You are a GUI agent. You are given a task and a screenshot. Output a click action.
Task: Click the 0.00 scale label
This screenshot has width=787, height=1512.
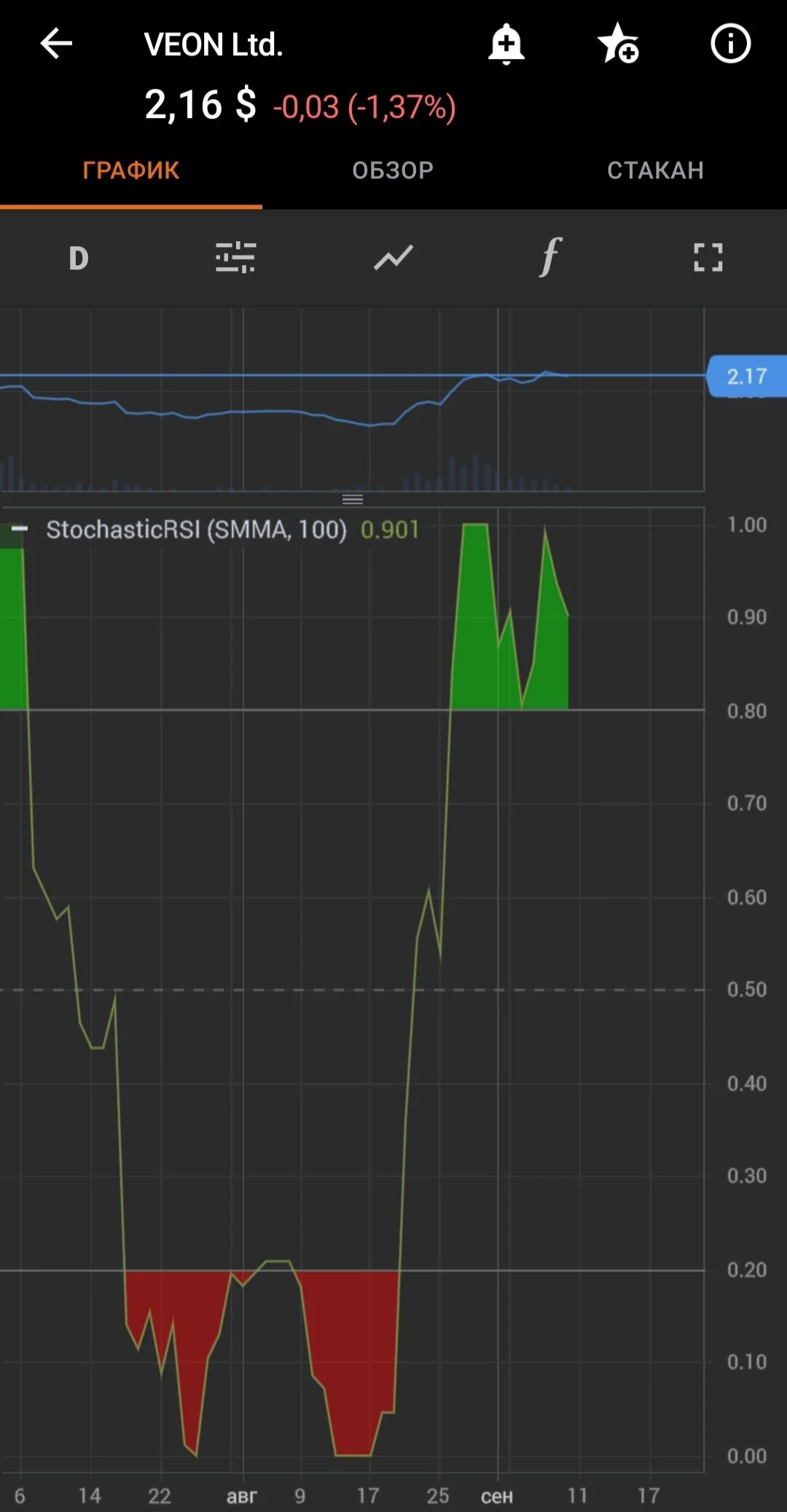pyautogui.click(x=747, y=1456)
